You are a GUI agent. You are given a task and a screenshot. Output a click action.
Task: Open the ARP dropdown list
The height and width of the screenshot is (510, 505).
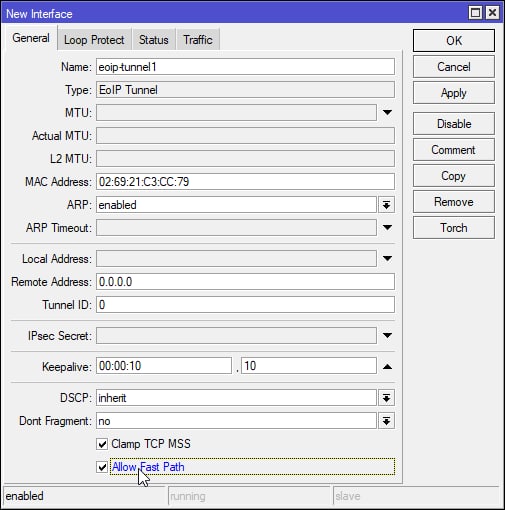click(386, 205)
